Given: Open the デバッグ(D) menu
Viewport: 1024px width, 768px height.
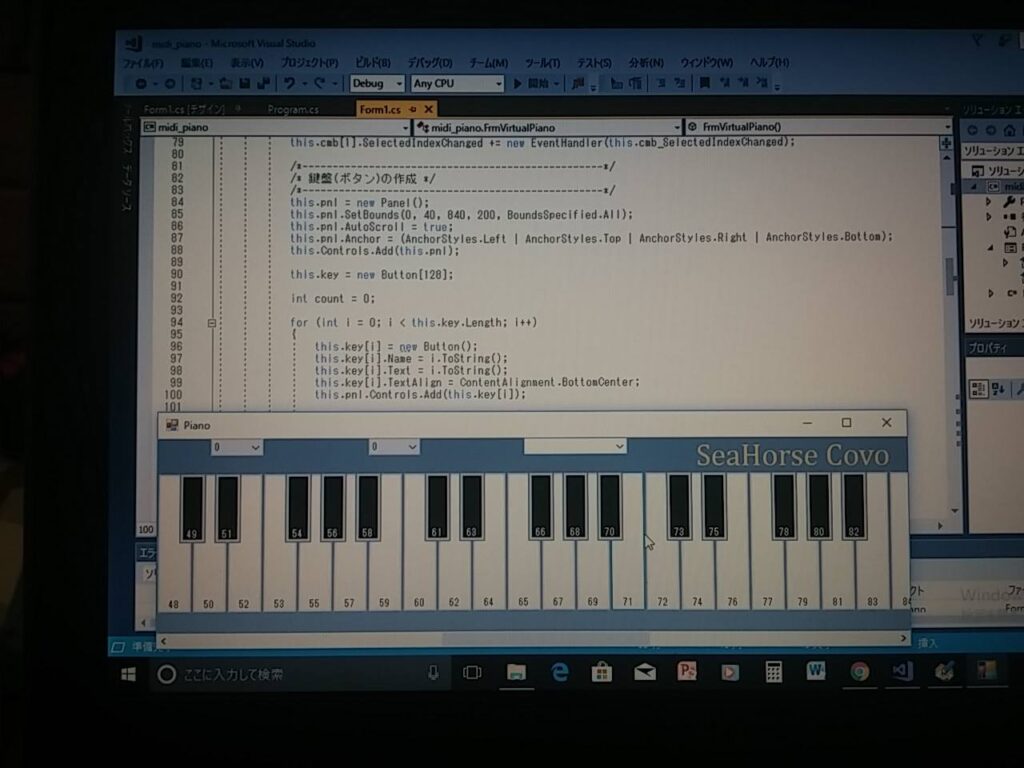Looking at the screenshot, I should tap(430, 63).
